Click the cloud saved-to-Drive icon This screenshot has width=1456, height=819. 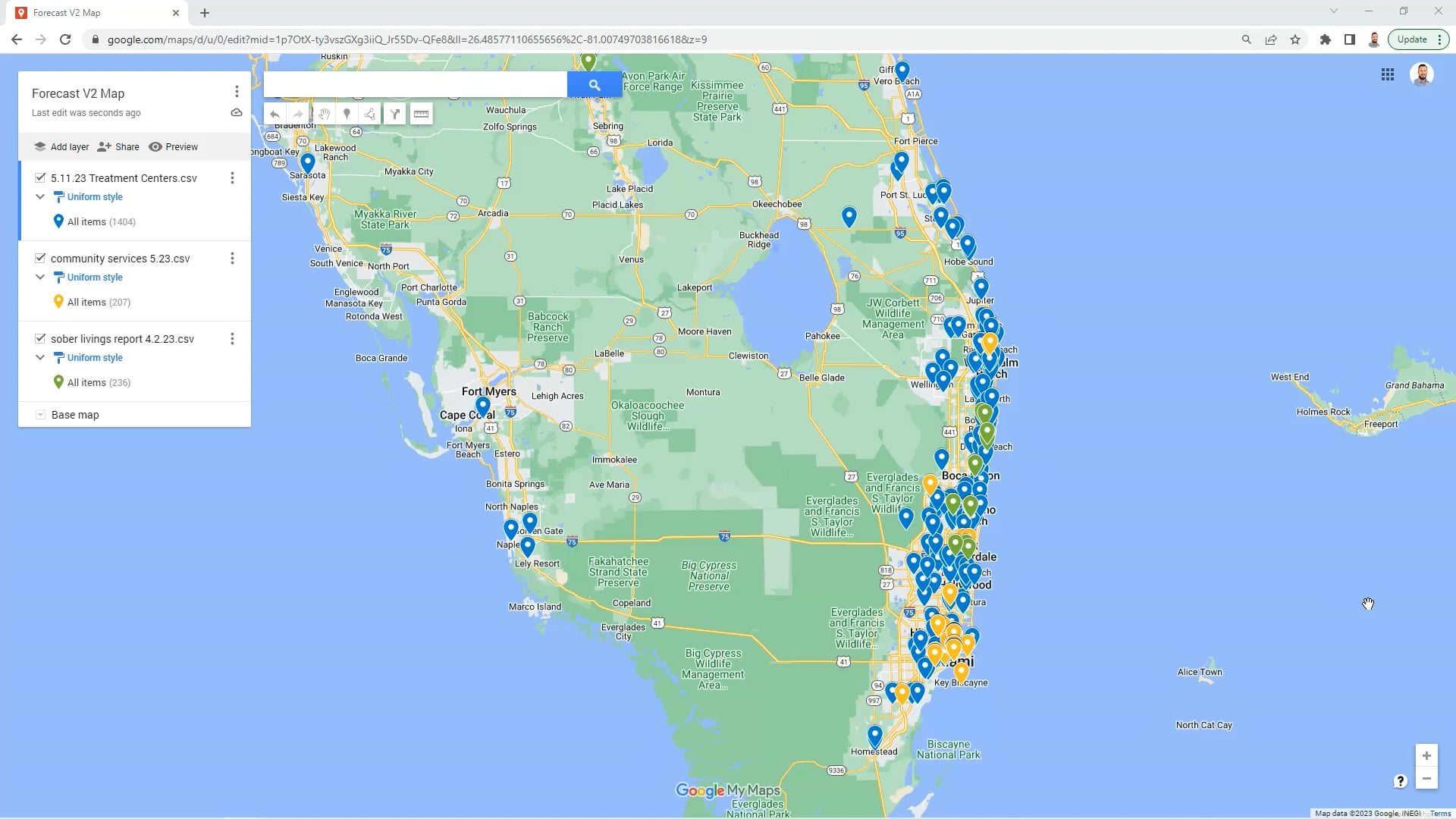237,113
